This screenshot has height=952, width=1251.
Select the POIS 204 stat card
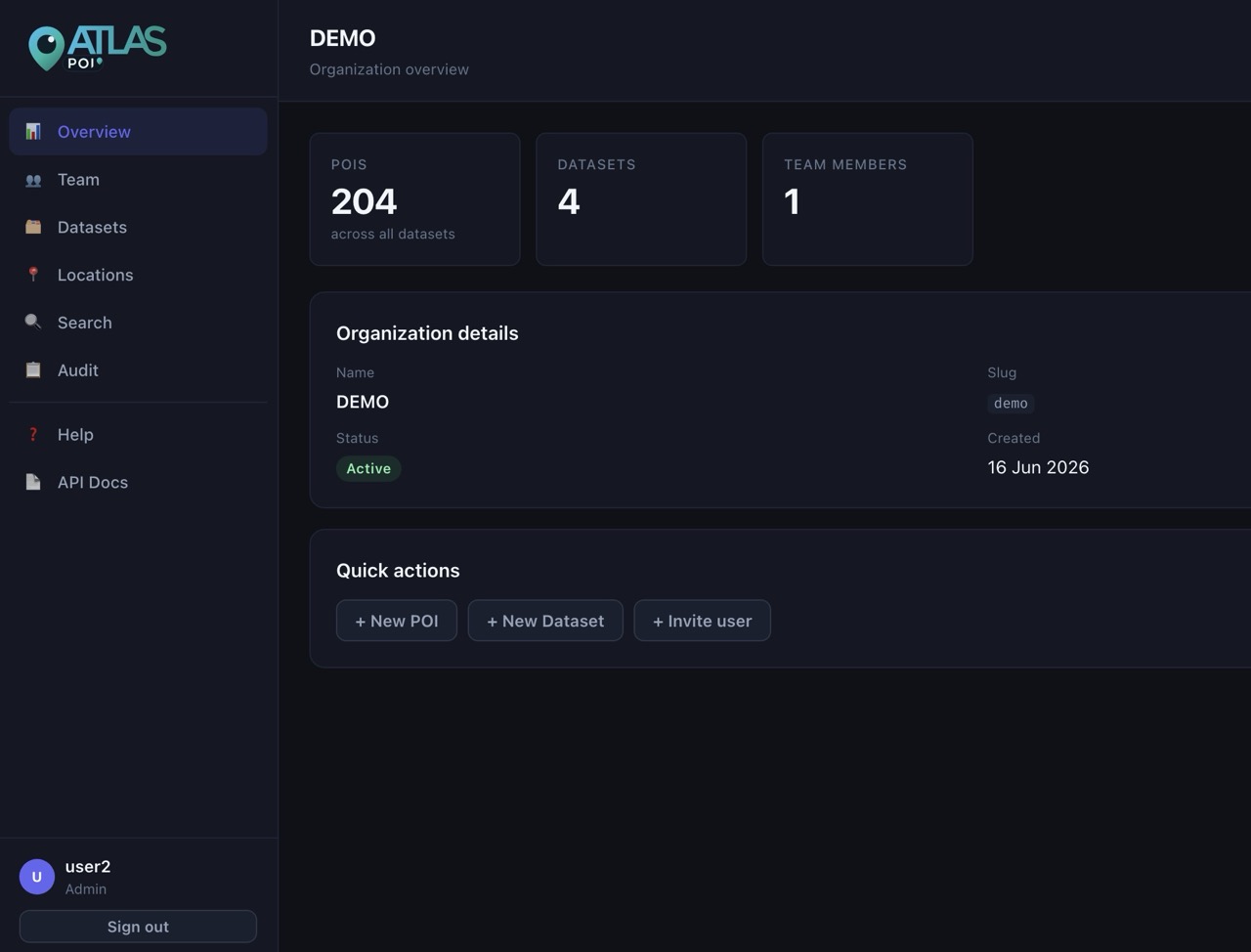414,199
